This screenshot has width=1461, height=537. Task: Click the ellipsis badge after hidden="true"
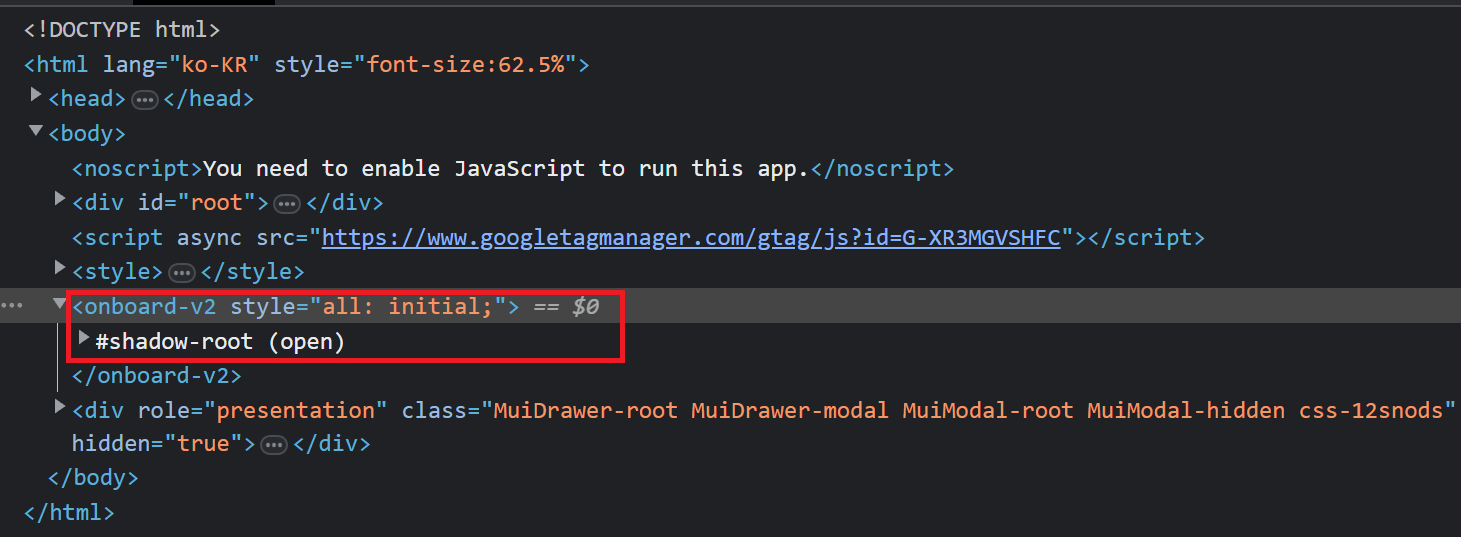tap(274, 446)
